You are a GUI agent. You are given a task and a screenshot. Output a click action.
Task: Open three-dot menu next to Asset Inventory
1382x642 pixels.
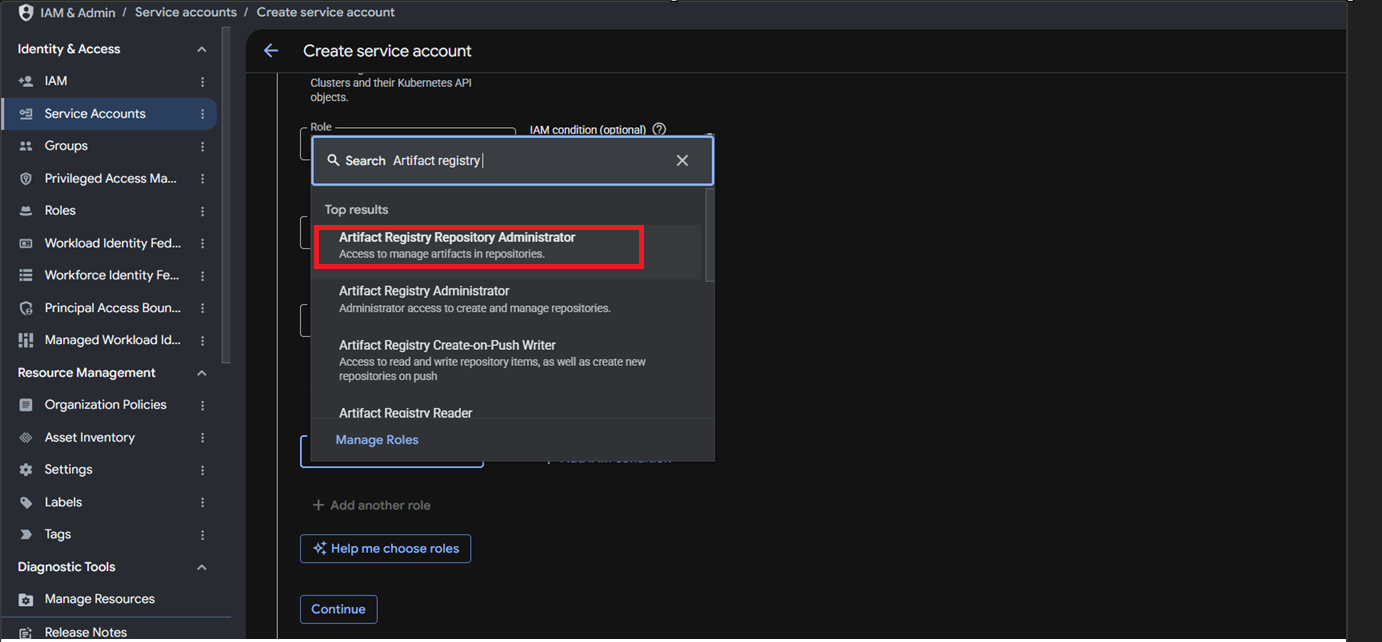[x=203, y=438]
